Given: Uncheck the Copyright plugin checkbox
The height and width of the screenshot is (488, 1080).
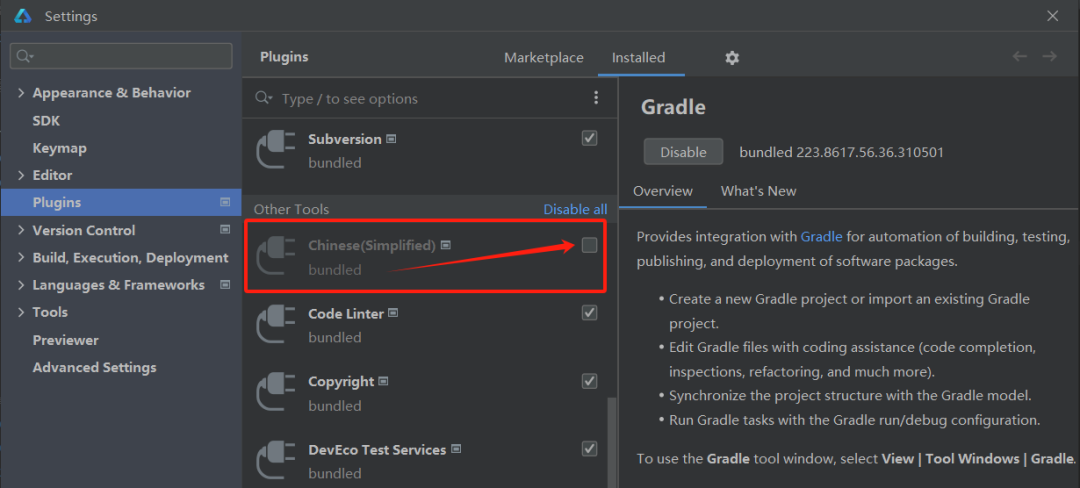Looking at the screenshot, I should (590, 381).
